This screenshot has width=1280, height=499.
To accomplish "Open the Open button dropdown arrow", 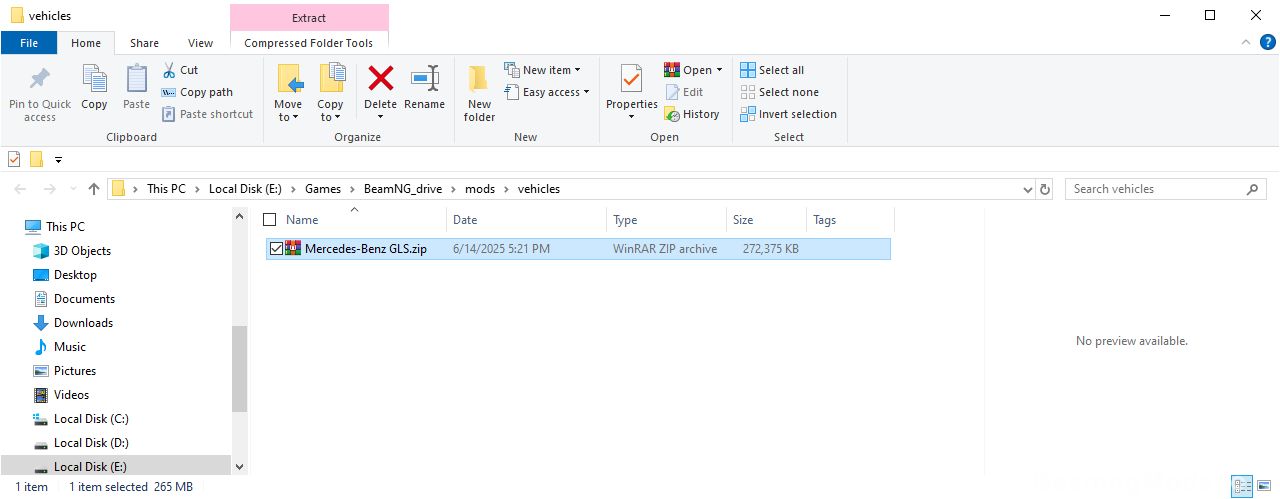I will 719,70.
